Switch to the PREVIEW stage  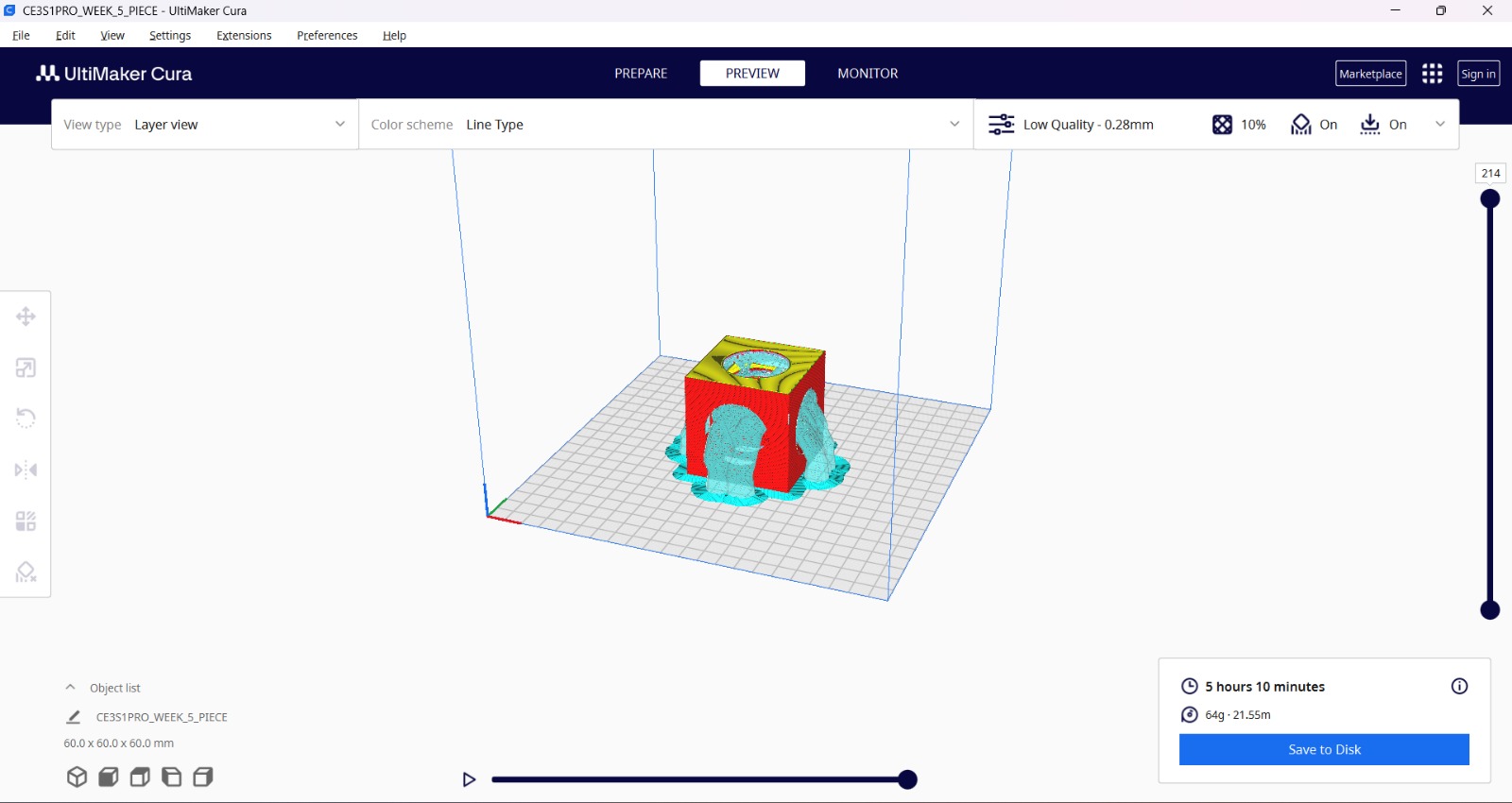pos(752,74)
